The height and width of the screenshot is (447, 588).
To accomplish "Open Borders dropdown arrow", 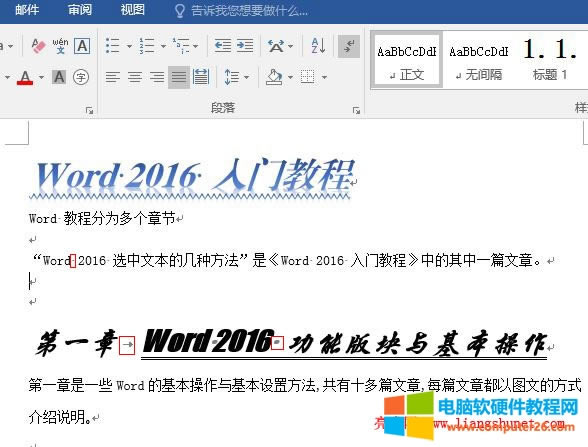I will coord(324,77).
